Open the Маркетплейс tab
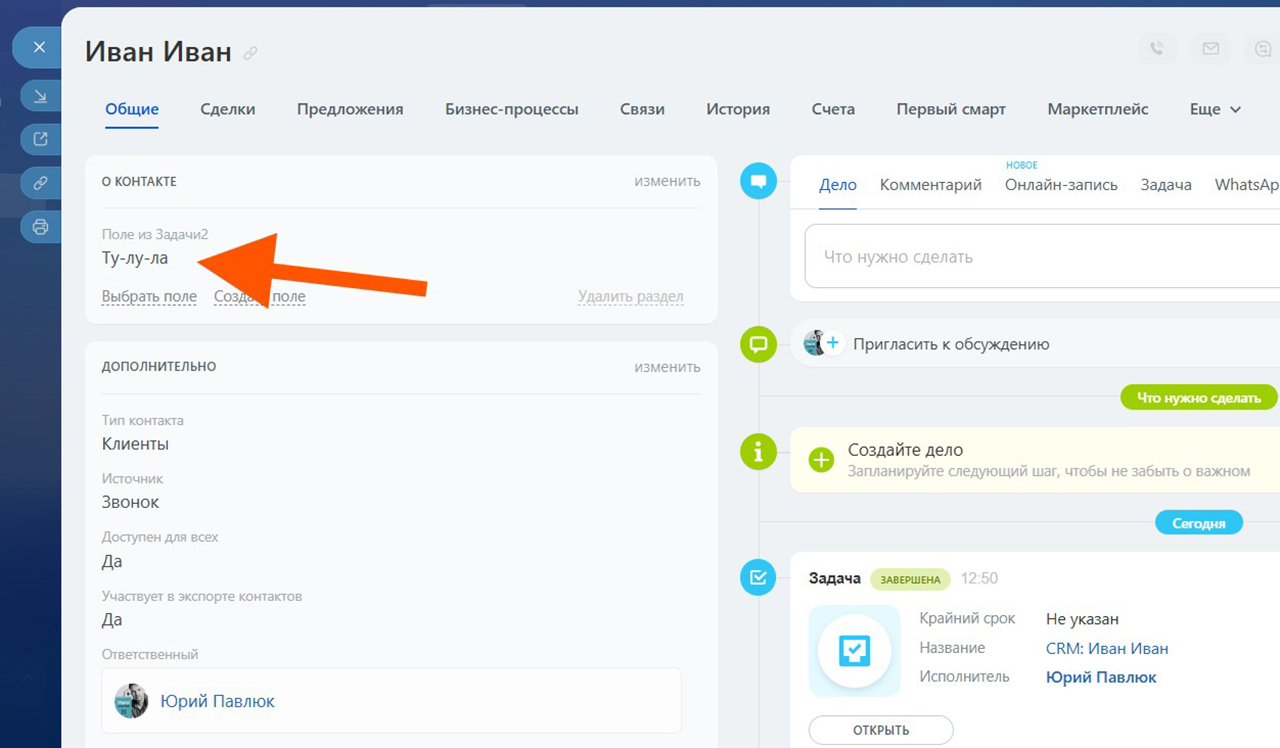The height and width of the screenshot is (748, 1280). pos(1098,109)
